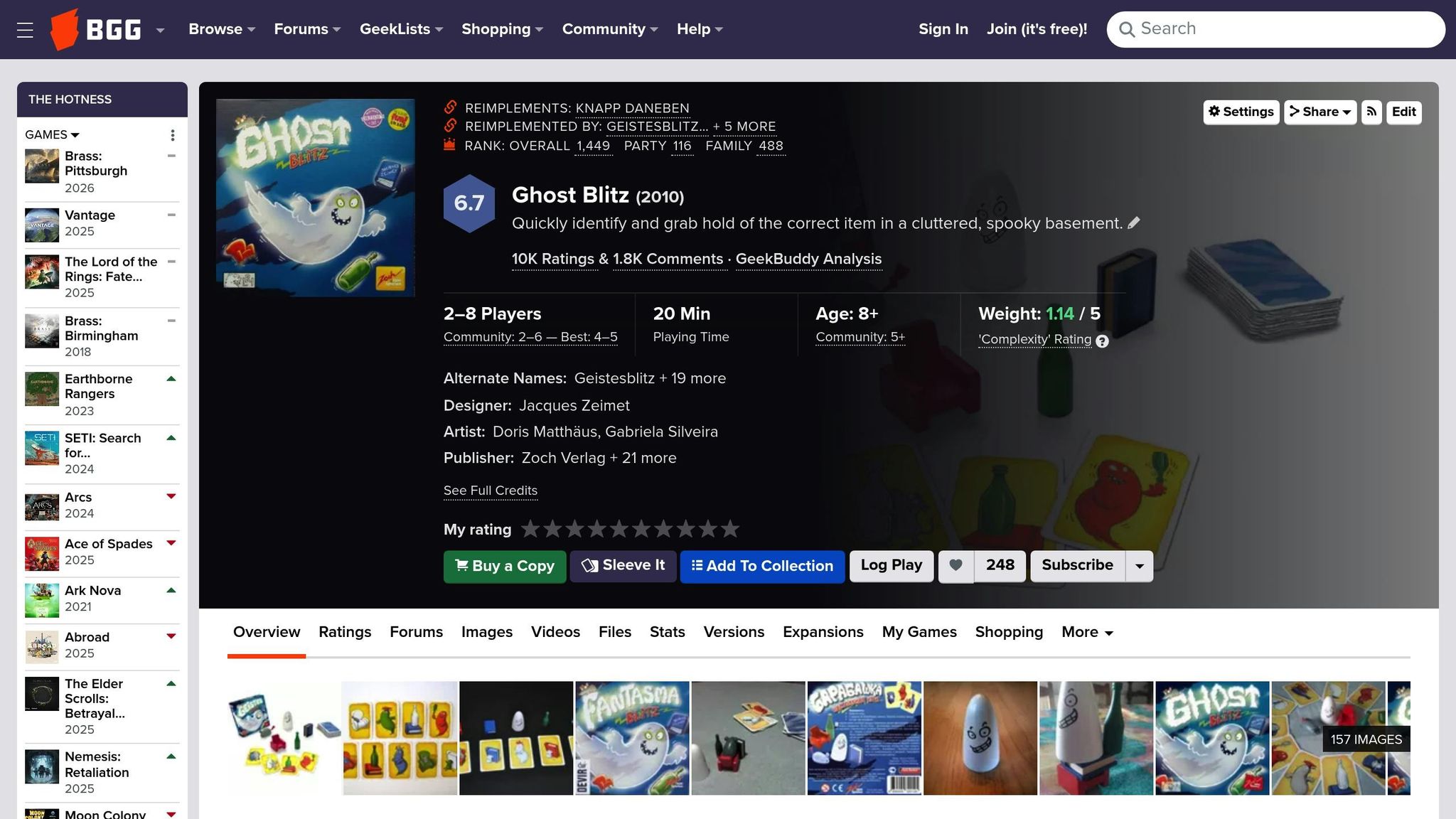Click the BGG logo
Image resolution: width=1456 pixels, height=819 pixels.
tap(96, 30)
